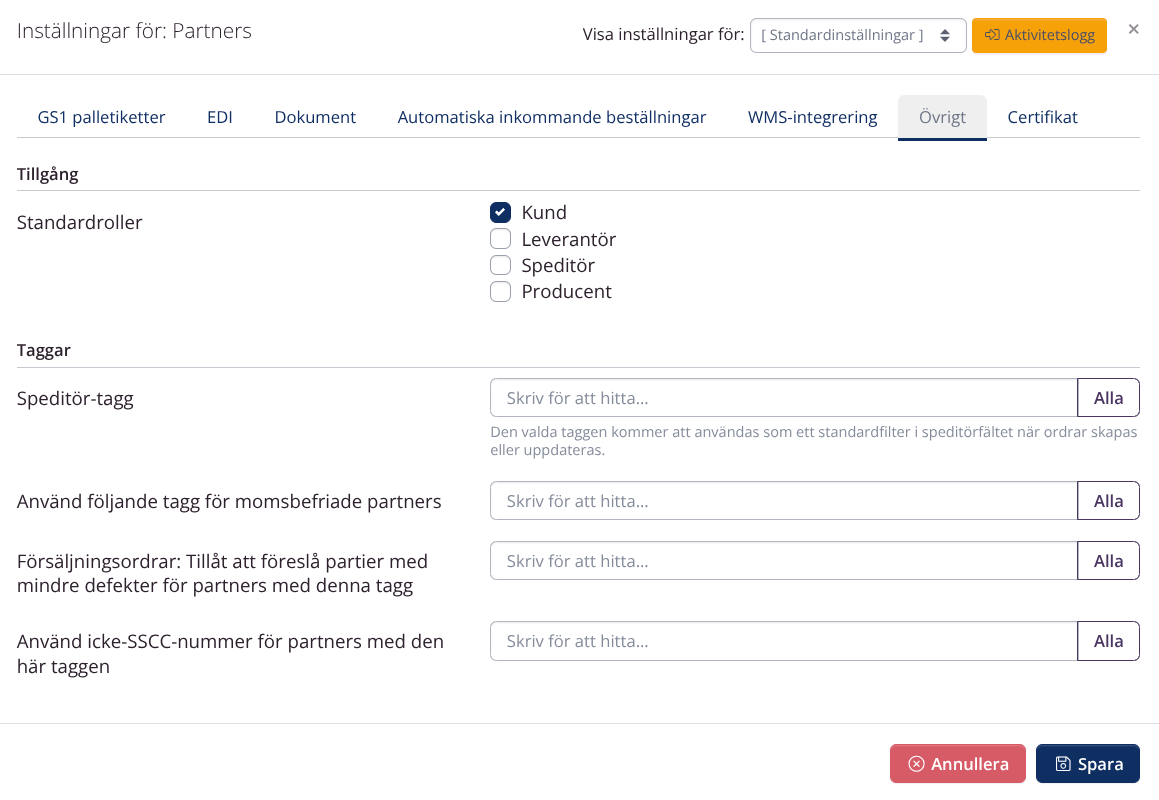Click Alla next to Speditör-tagg field

point(1107,397)
